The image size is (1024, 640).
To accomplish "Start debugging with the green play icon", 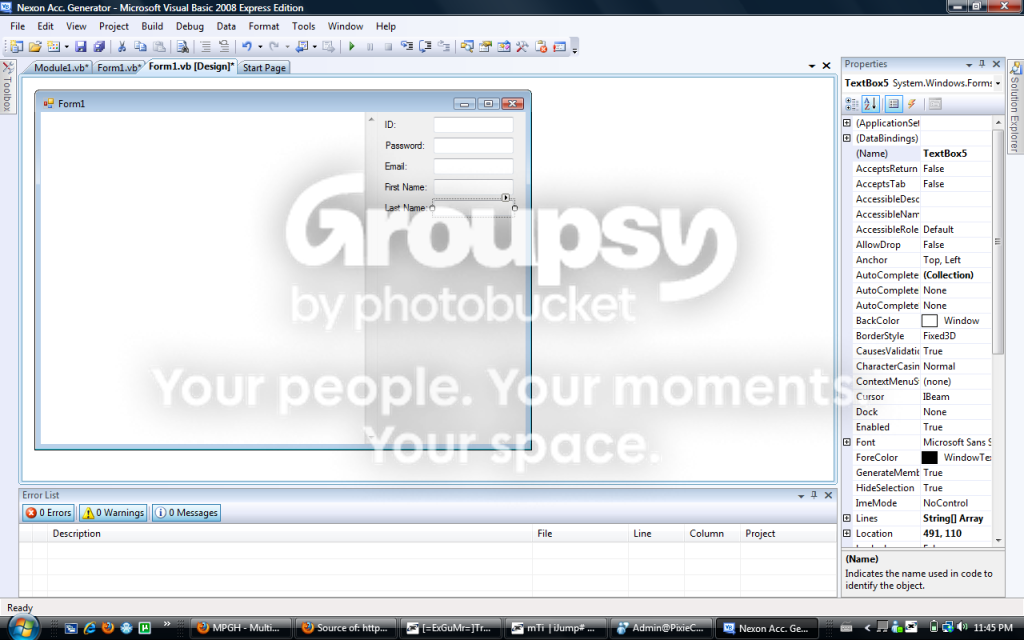I will point(351,46).
